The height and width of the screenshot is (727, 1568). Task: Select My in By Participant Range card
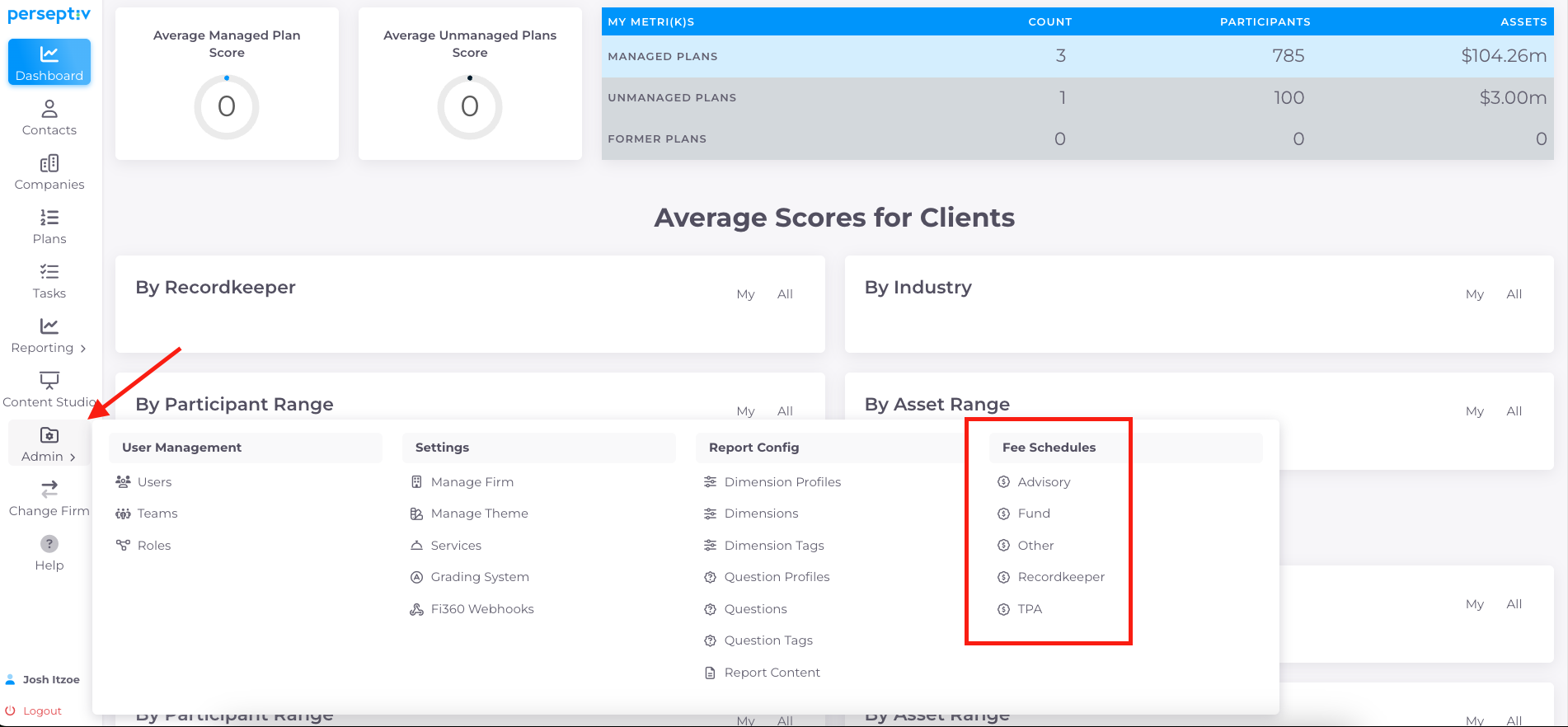[x=745, y=411]
